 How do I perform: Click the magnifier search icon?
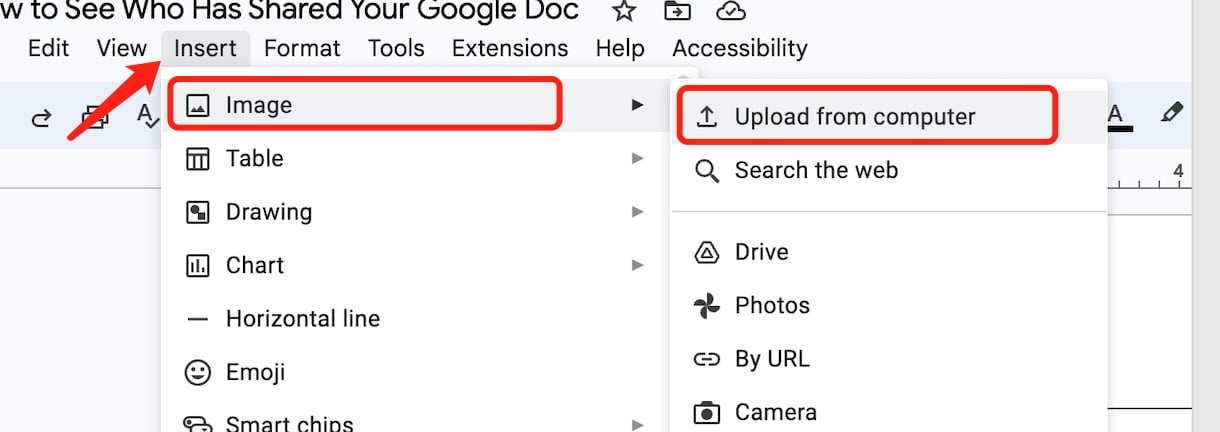(707, 171)
